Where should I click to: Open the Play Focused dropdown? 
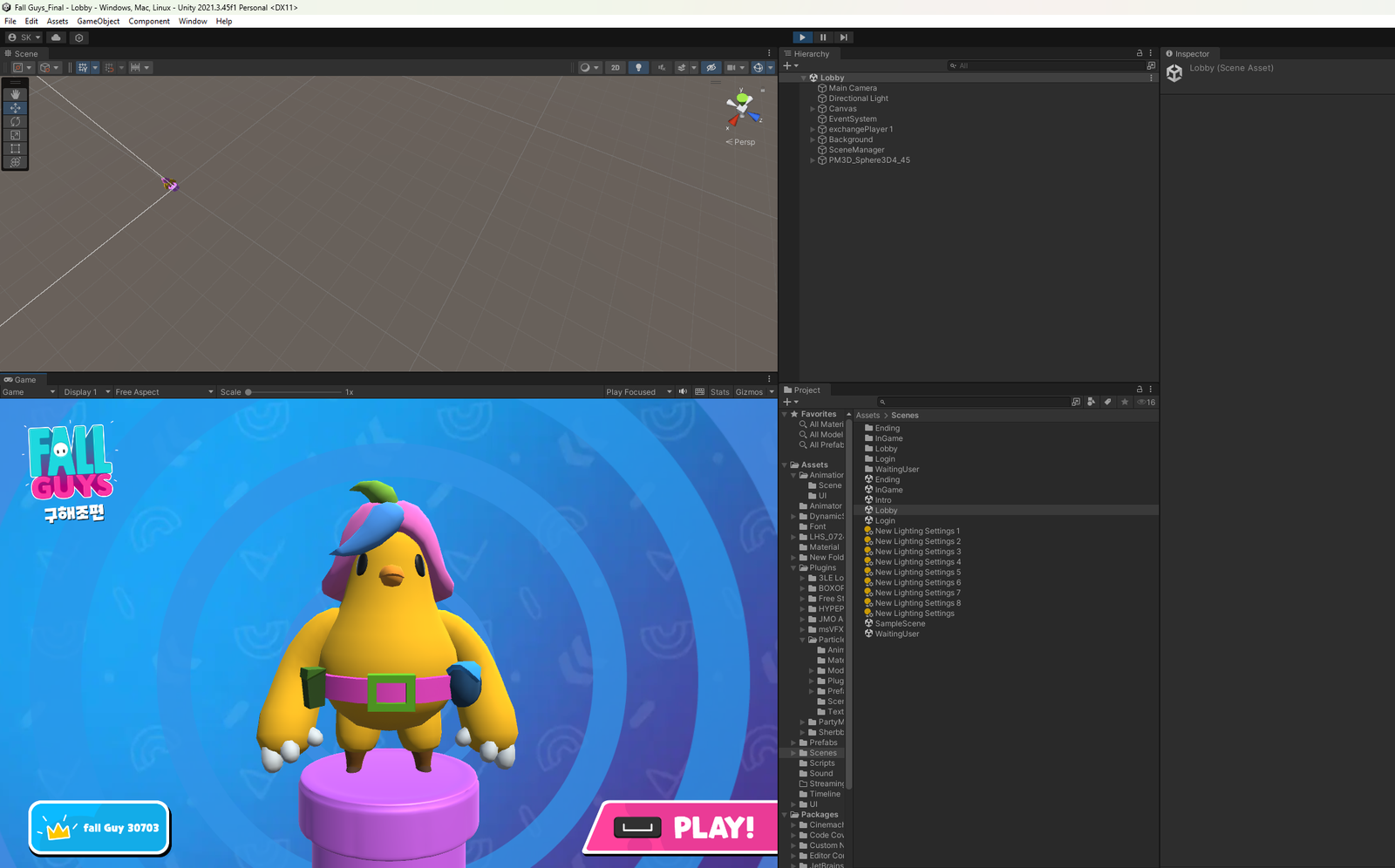point(639,392)
